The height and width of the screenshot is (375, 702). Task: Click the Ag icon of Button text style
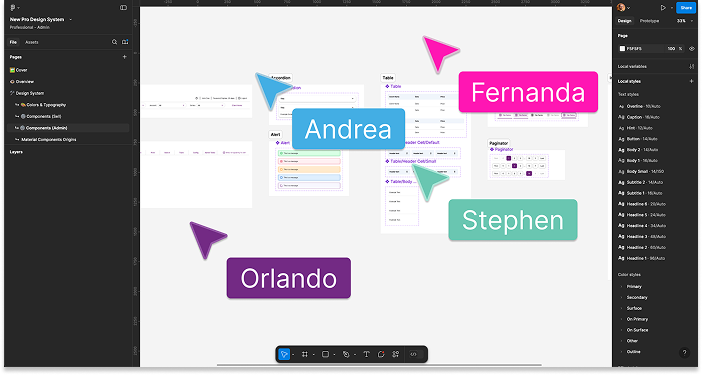[x=621, y=139]
